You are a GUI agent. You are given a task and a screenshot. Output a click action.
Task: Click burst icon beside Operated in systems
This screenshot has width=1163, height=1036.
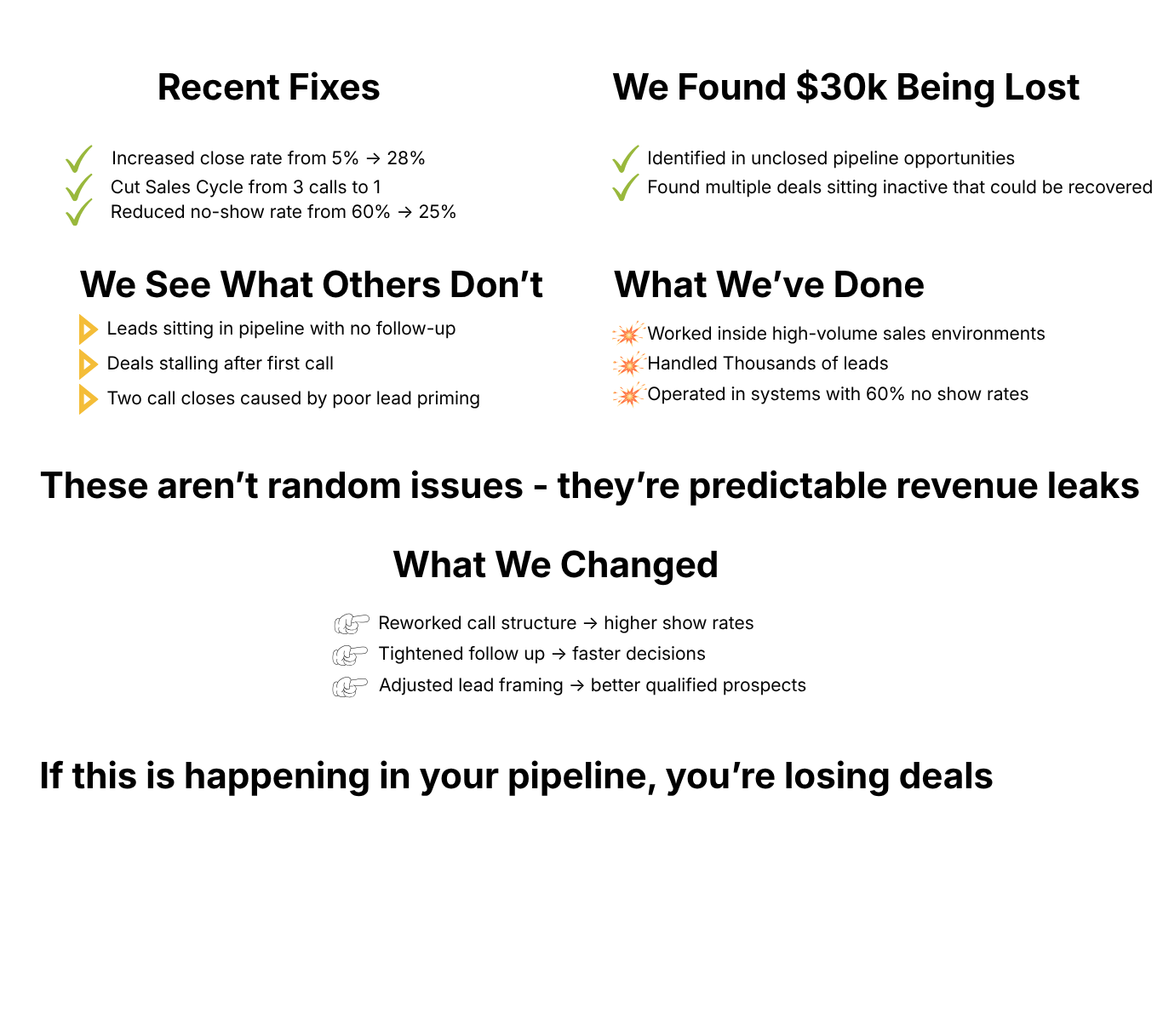(x=628, y=395)
